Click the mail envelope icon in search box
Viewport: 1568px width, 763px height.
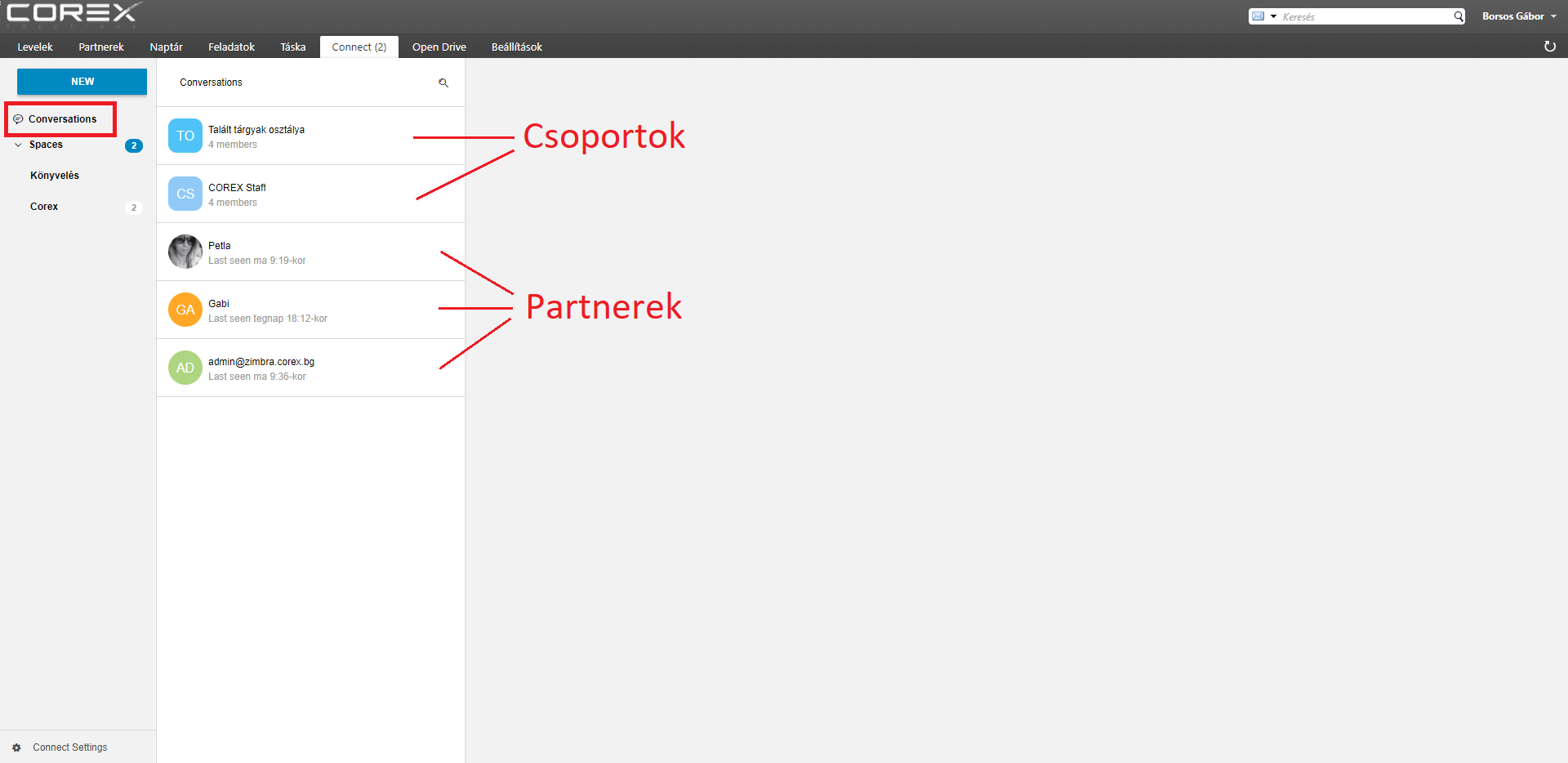(x=1258, y=16)
